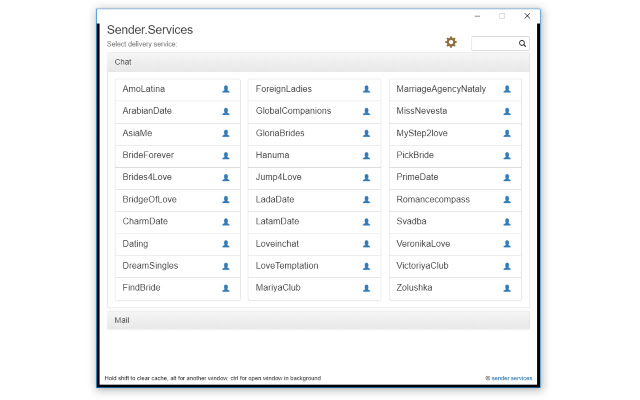Click the user icon beside Brides4Love
This screenshot has width=640, height=400.
click(226, 177)
